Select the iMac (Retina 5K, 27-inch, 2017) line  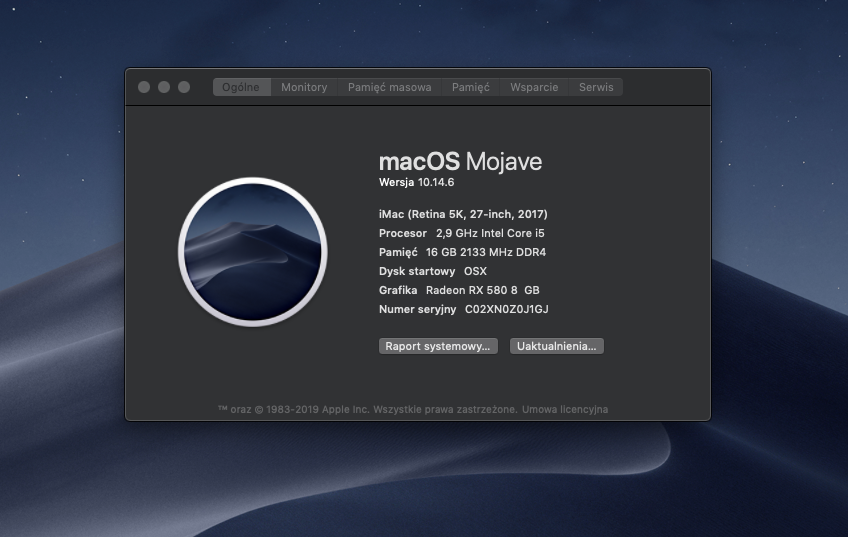[463, 214]
